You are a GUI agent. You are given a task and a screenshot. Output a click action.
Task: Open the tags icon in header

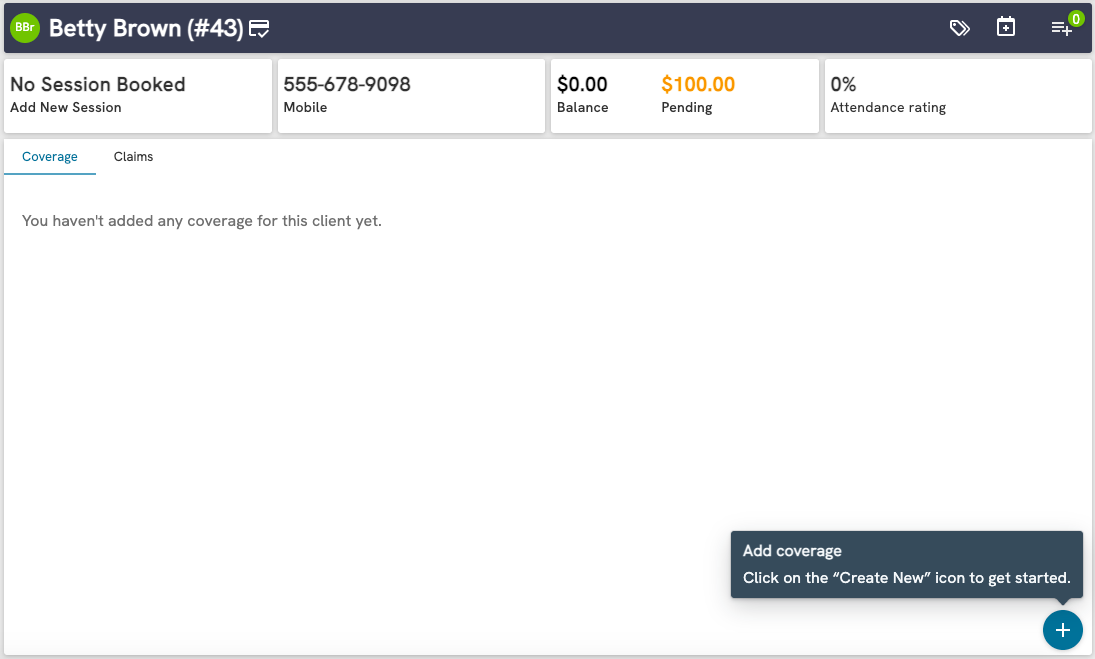(960, 28)
